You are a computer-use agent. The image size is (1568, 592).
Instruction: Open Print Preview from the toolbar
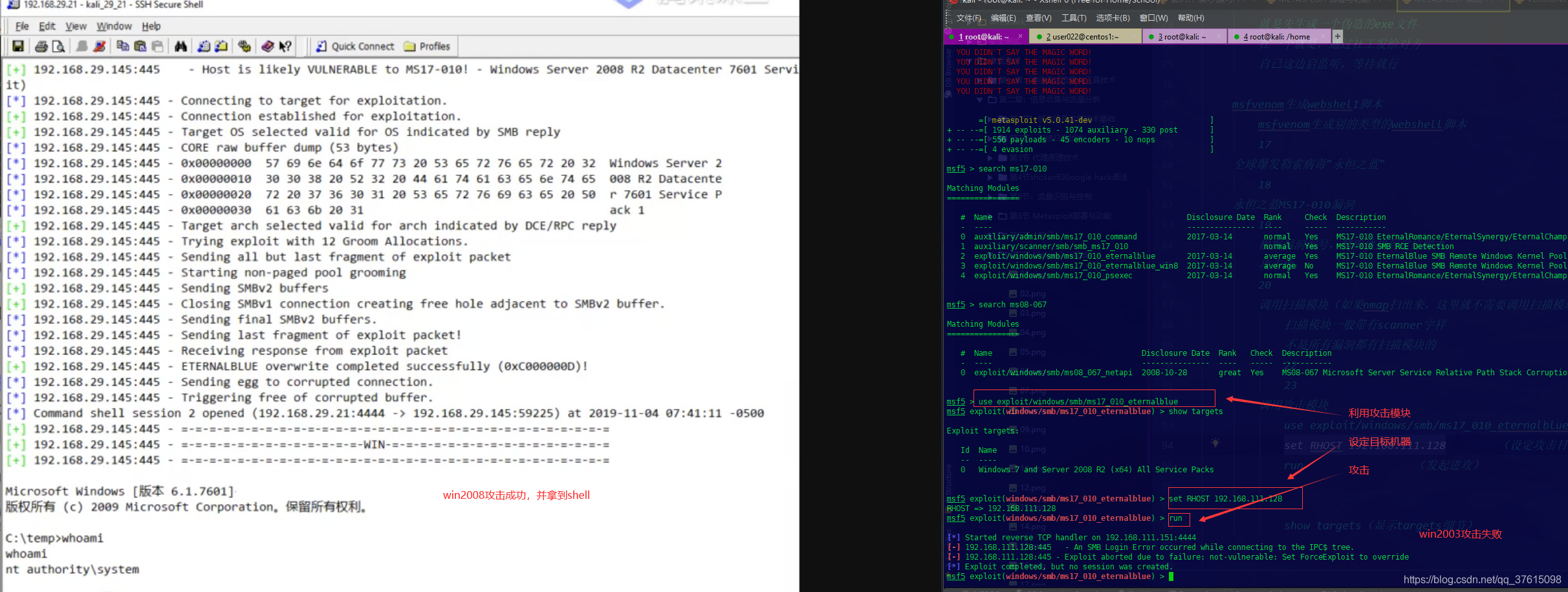58,46
